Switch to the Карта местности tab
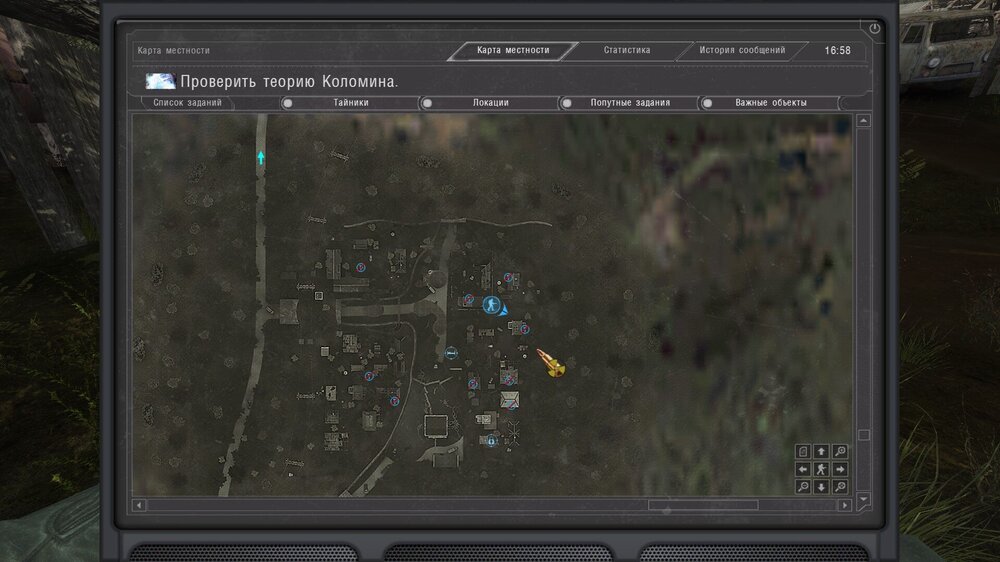1000x562 pixels. tap(513, 50)
